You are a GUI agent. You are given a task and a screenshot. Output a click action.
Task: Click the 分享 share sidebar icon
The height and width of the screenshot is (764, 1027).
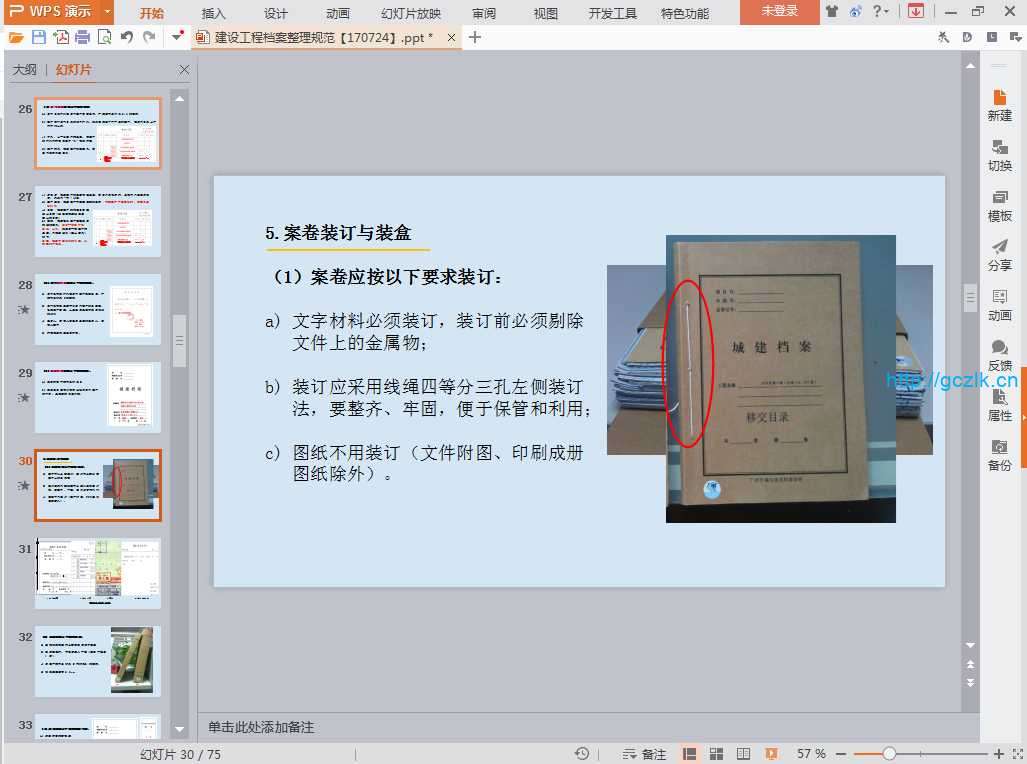999,255
